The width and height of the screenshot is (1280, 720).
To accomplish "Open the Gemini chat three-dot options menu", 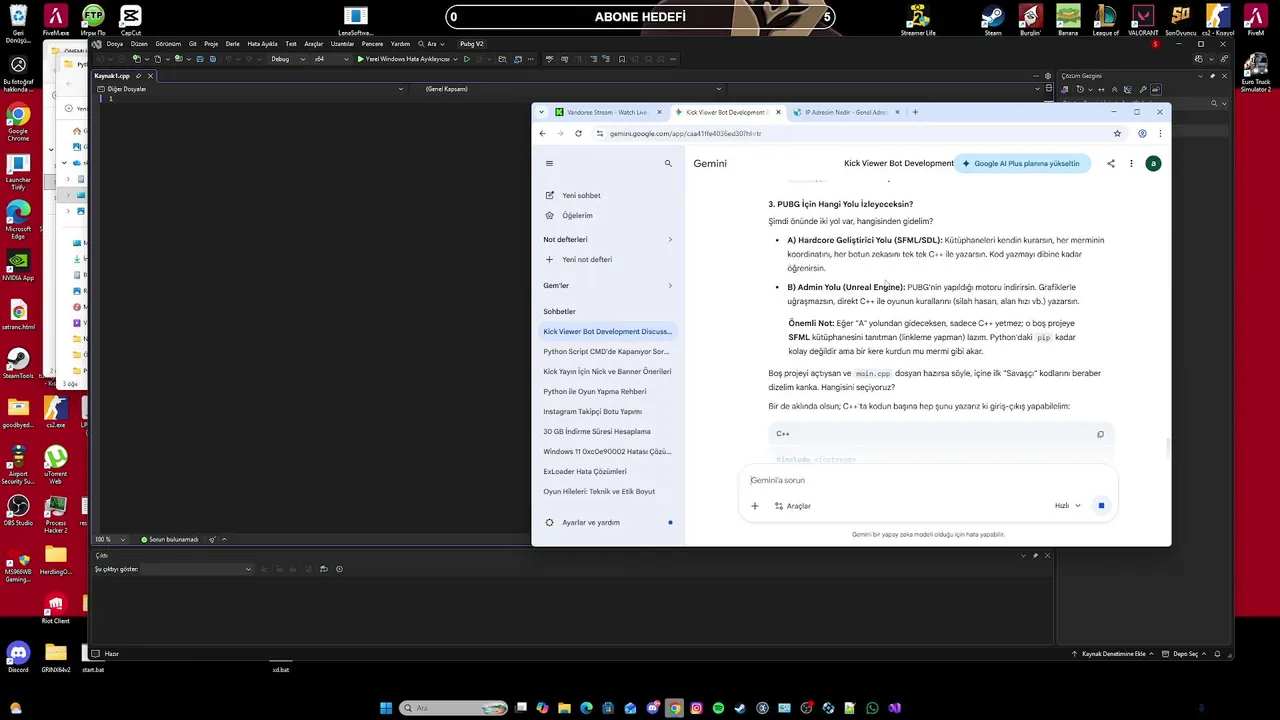I will (x=1131, y=163).
